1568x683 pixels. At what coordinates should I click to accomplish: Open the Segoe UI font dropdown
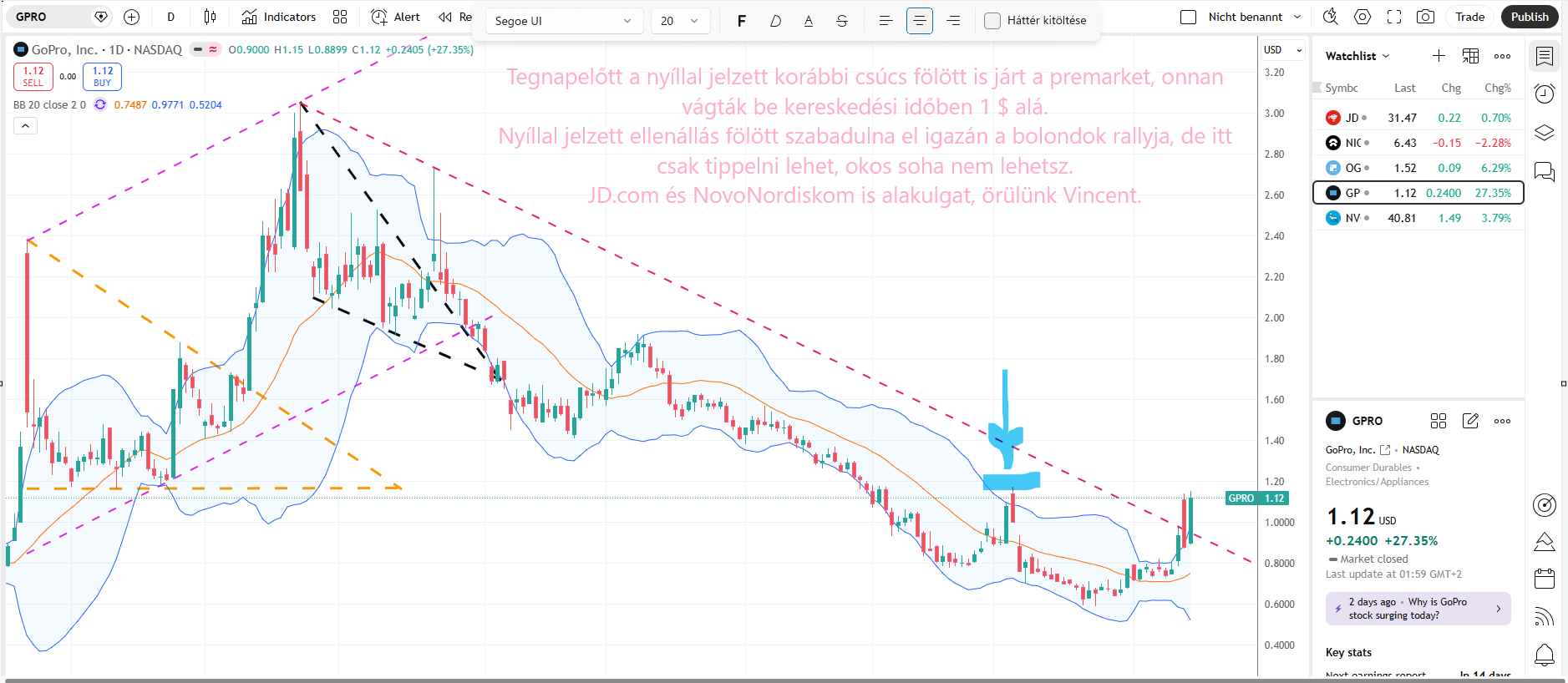click(564, 21)
